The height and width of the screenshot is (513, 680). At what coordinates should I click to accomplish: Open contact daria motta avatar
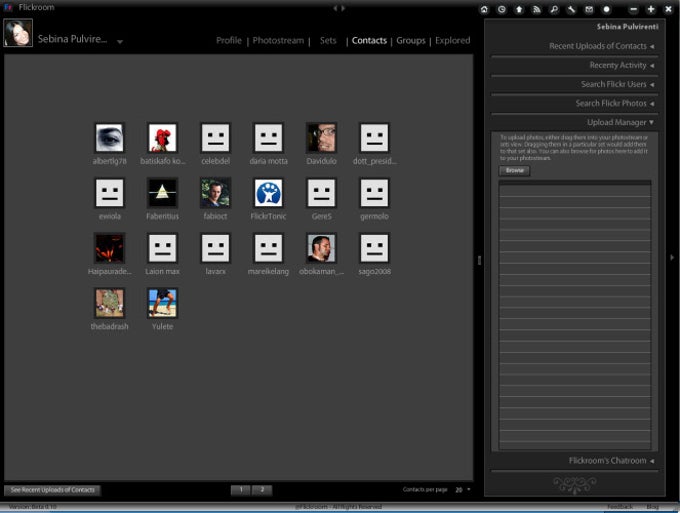(x=268, y=138)
